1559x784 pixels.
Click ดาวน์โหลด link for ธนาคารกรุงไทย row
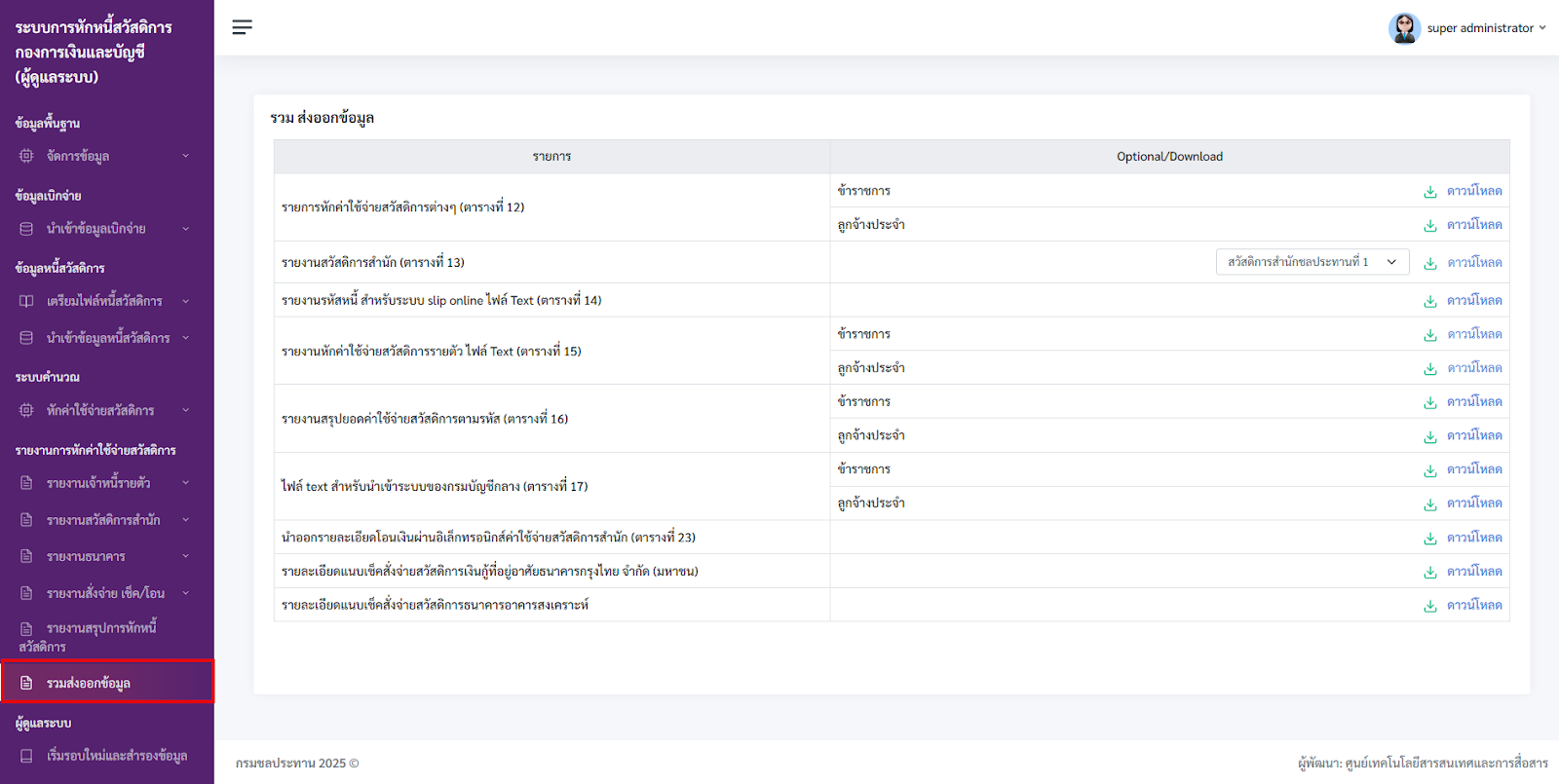coord(1474,572)
